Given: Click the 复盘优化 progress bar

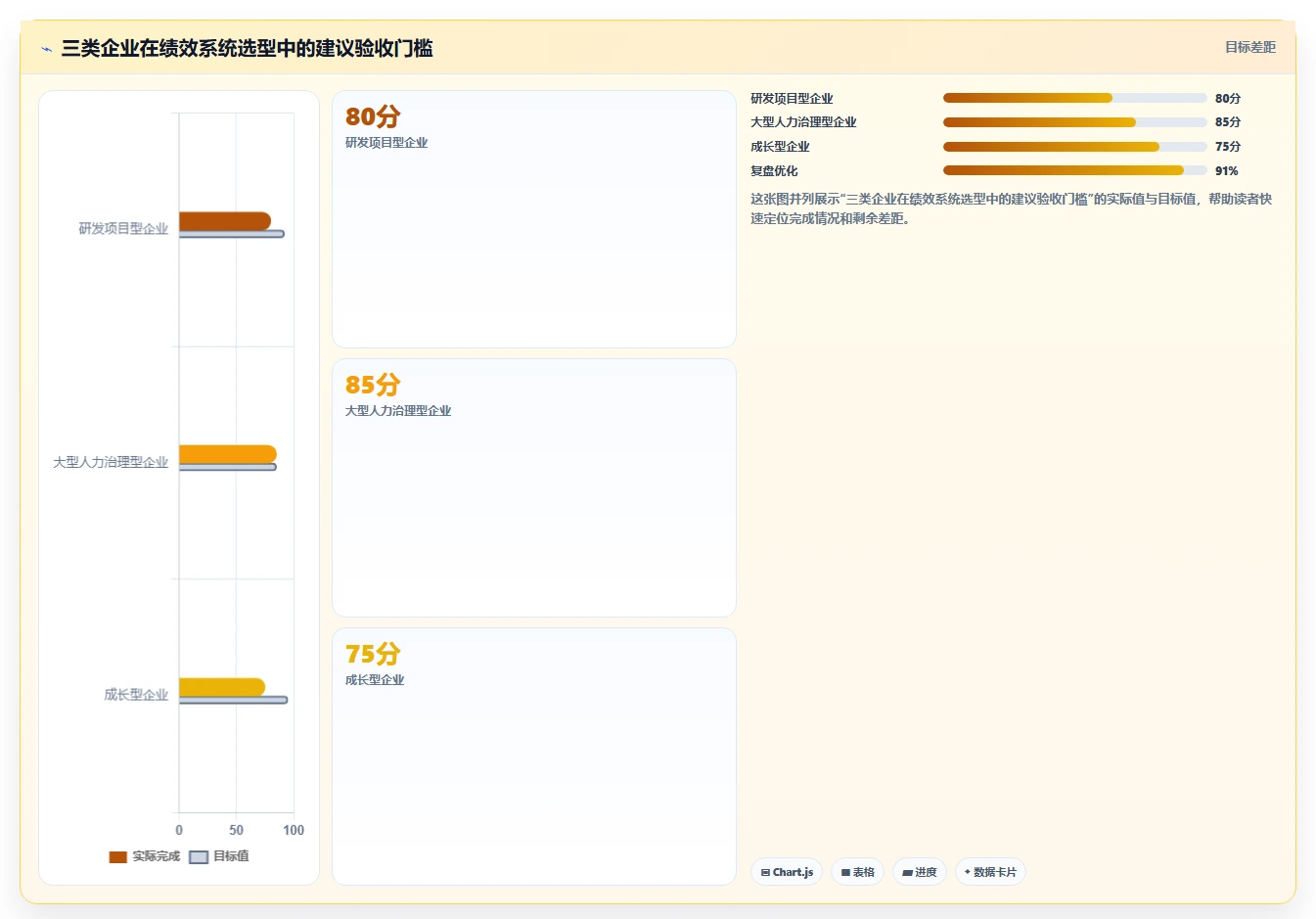Looking at the screenshot, I should pyautogui.click(x=1074, y=170).
